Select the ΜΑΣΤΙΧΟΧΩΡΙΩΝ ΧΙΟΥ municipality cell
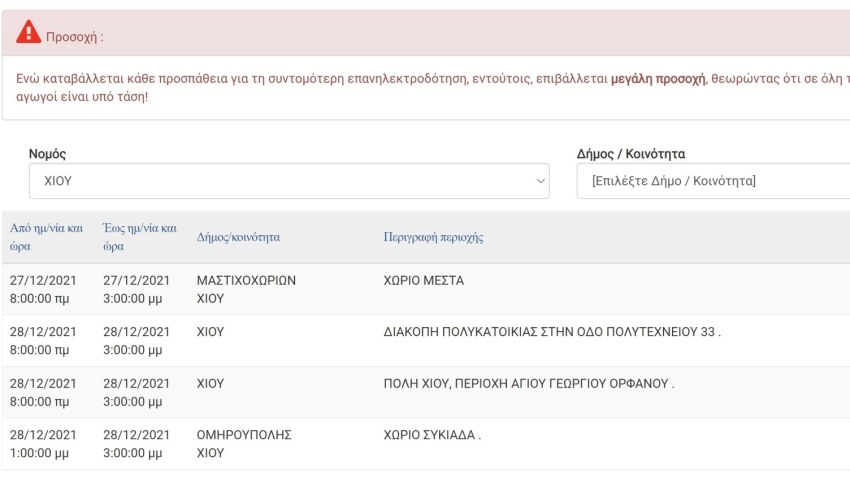Viewport: 850px width, 500px height. (246, 290)
